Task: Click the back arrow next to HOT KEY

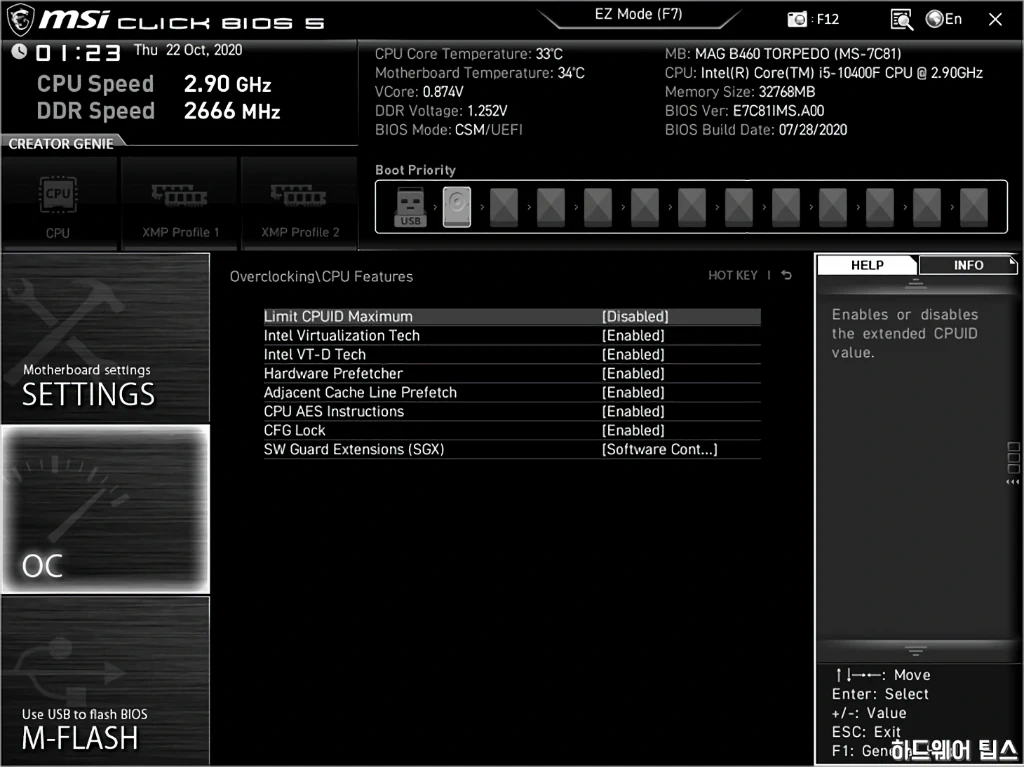Action: tap(787, 276)
